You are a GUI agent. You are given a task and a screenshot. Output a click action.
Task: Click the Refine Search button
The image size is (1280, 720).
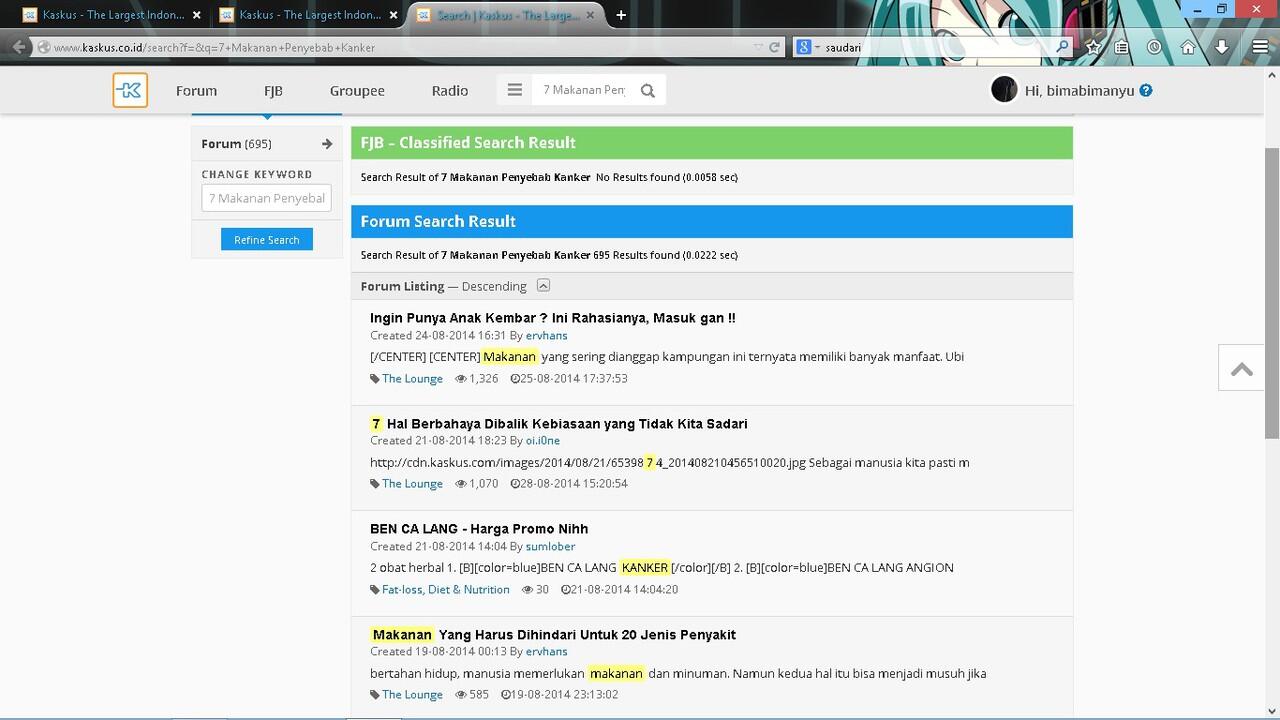pos(267,240)
